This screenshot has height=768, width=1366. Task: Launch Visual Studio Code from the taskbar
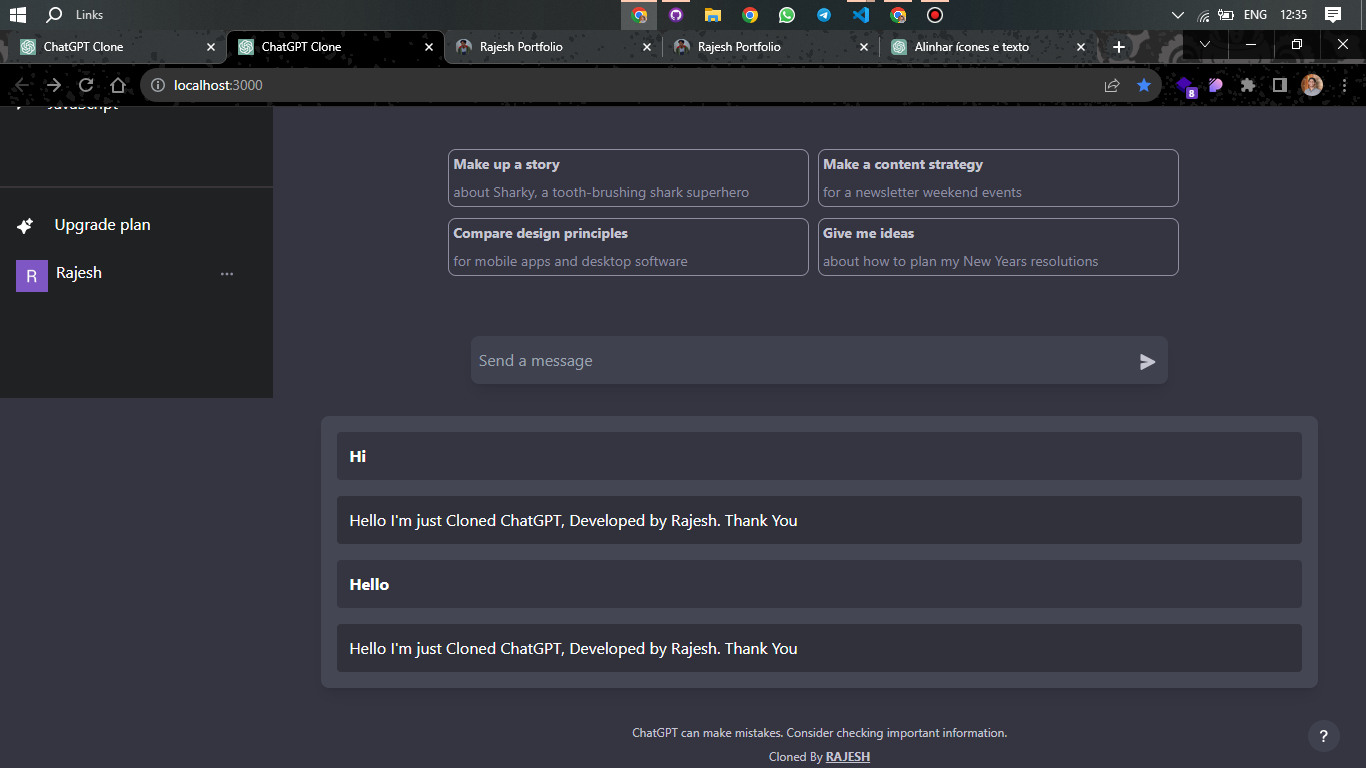860,15
